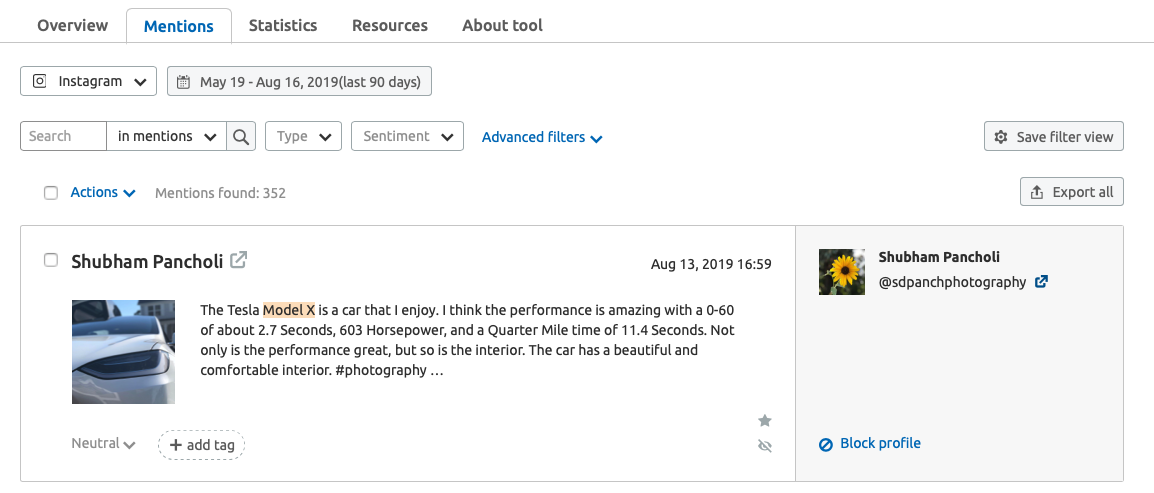Click gear icon on Save filter view
Screen dimensions: 1154x493
(1000, 137)
